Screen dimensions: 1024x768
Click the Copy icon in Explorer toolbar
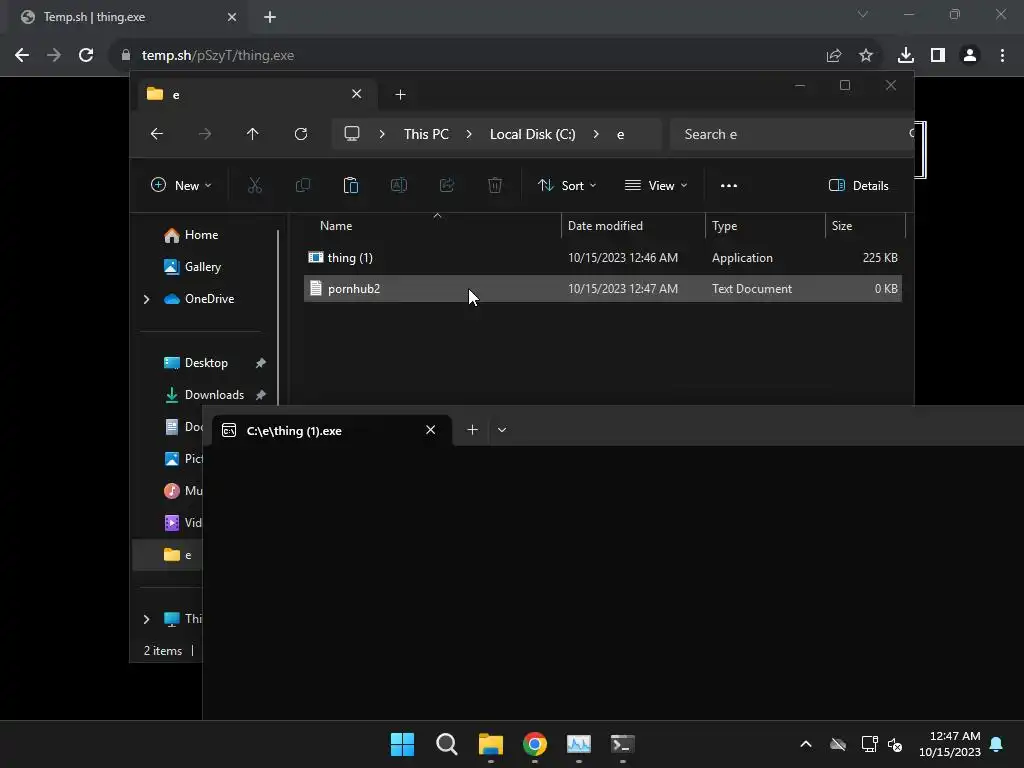pos(303,185)
